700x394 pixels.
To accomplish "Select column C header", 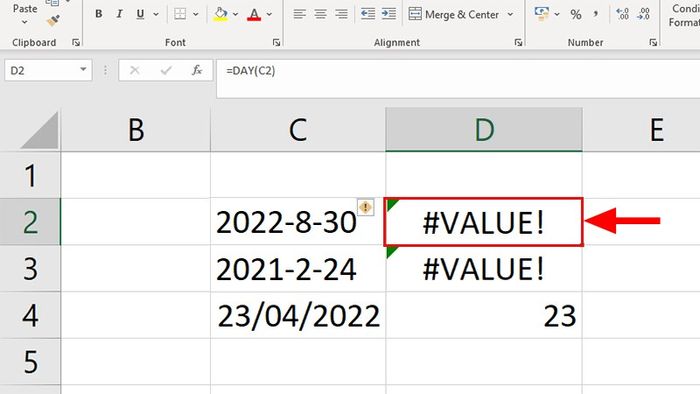I will click(x=298, y=130).
